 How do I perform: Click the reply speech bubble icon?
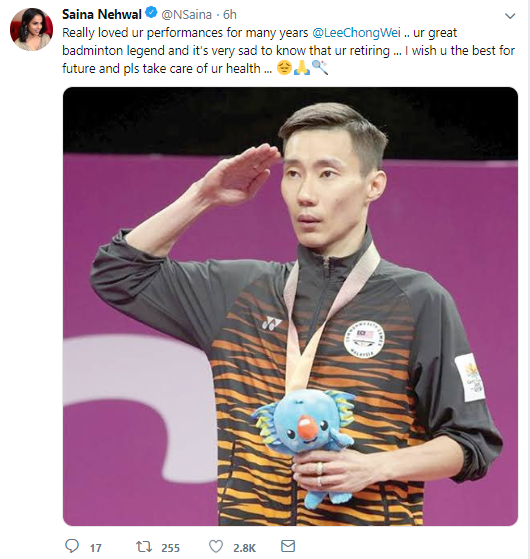click(x=72, y=546)
